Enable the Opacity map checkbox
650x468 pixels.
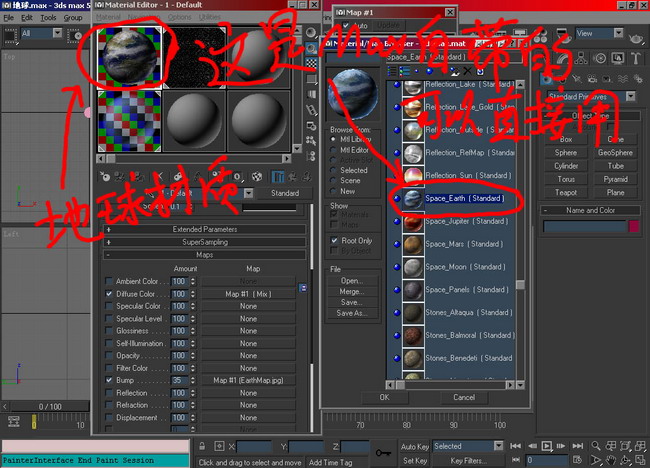pos(109,355)
